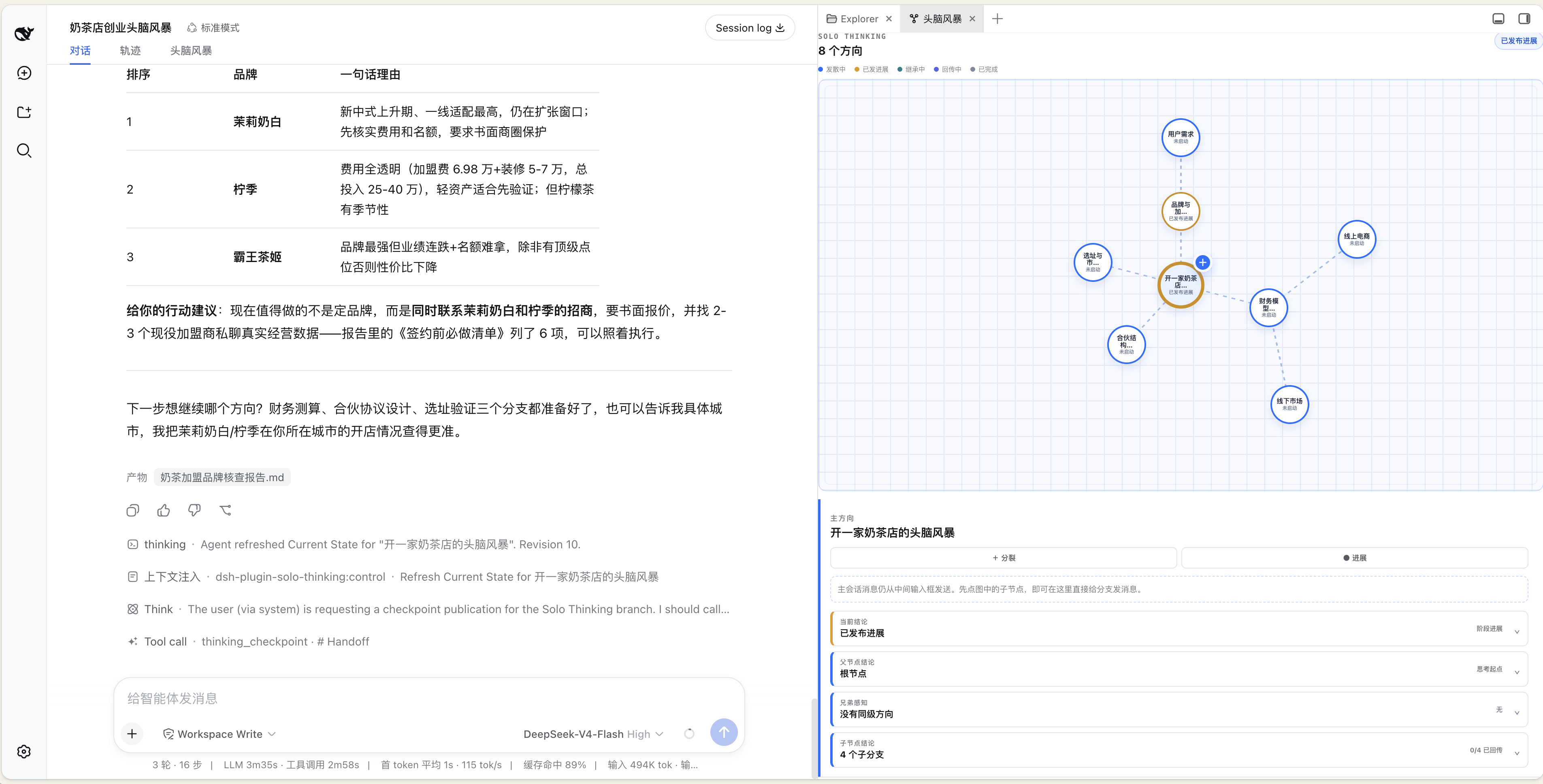Click the 已发进展 legend dot

point(857,70)
